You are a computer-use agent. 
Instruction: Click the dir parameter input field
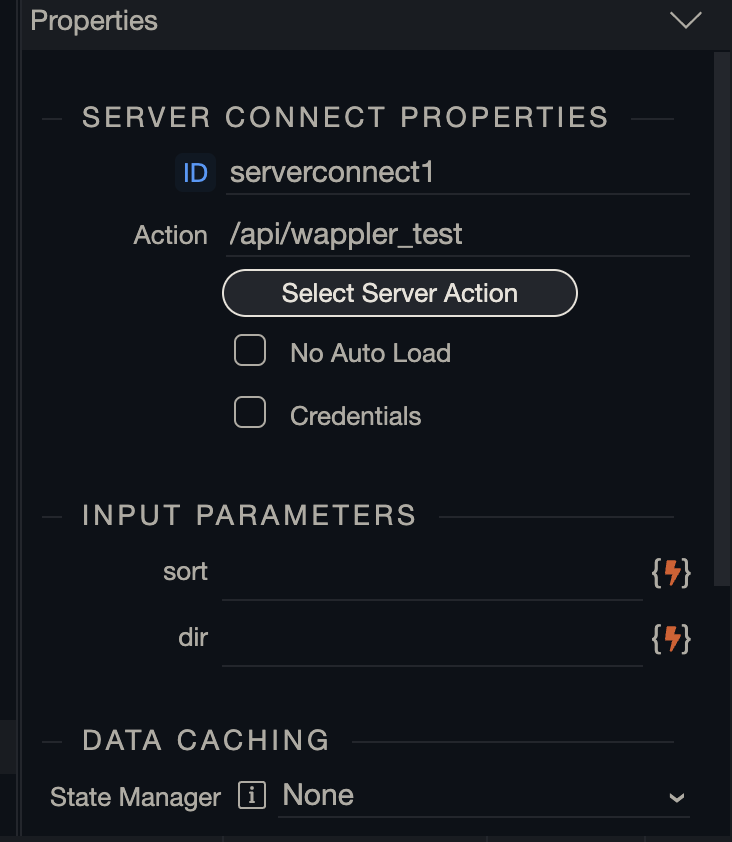click(432, 640)
